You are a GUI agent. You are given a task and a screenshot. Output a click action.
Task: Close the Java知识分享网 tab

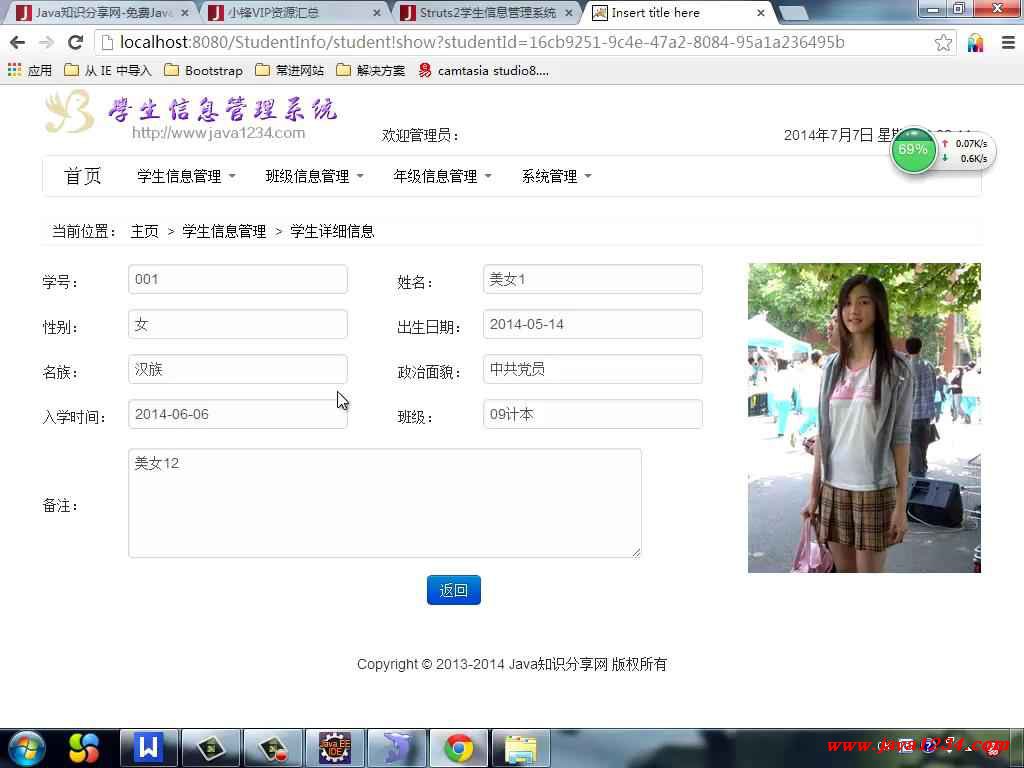coord(185,12)
